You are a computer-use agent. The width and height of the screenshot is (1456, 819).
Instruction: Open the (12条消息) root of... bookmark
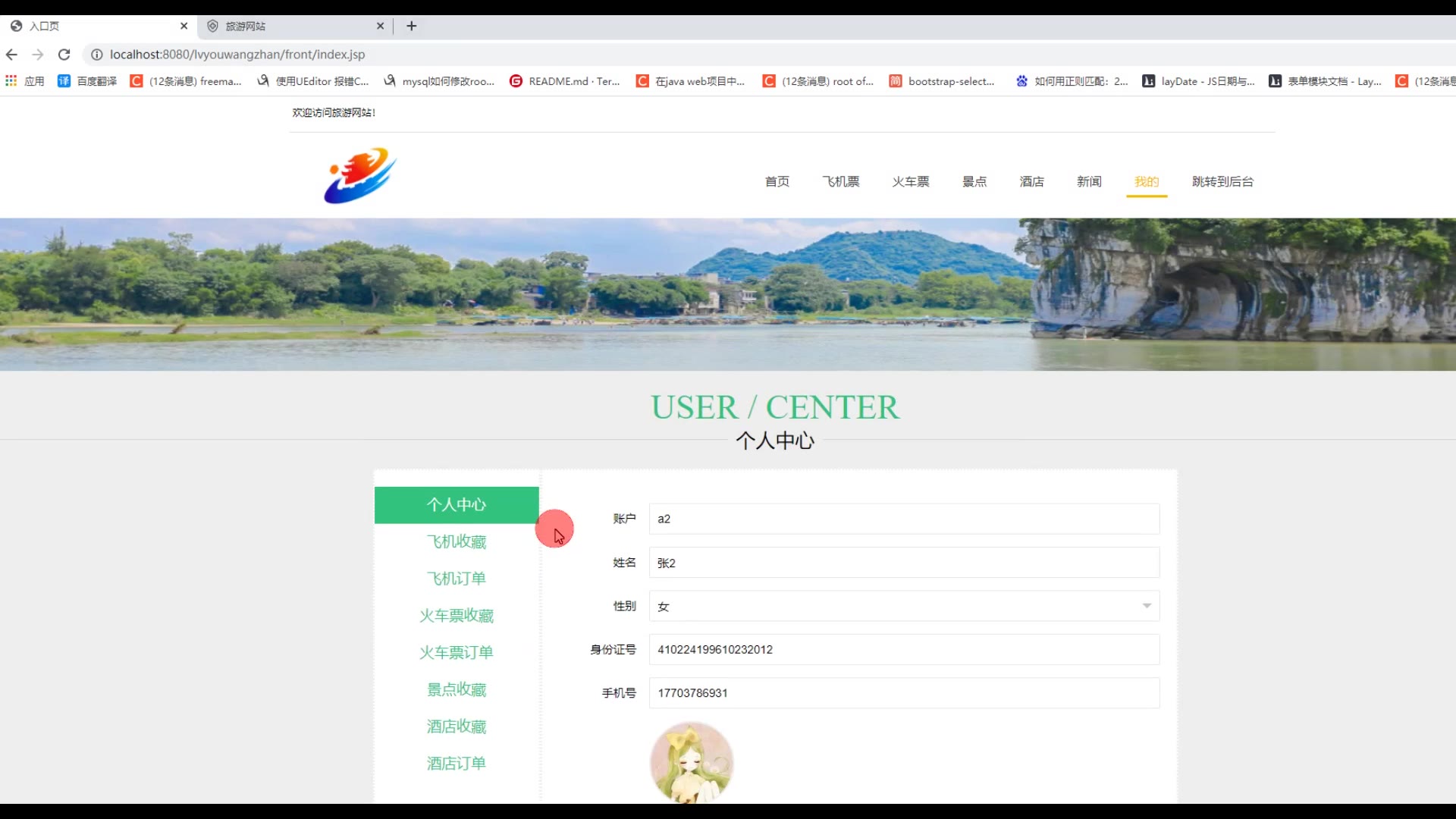click(818, 81)
